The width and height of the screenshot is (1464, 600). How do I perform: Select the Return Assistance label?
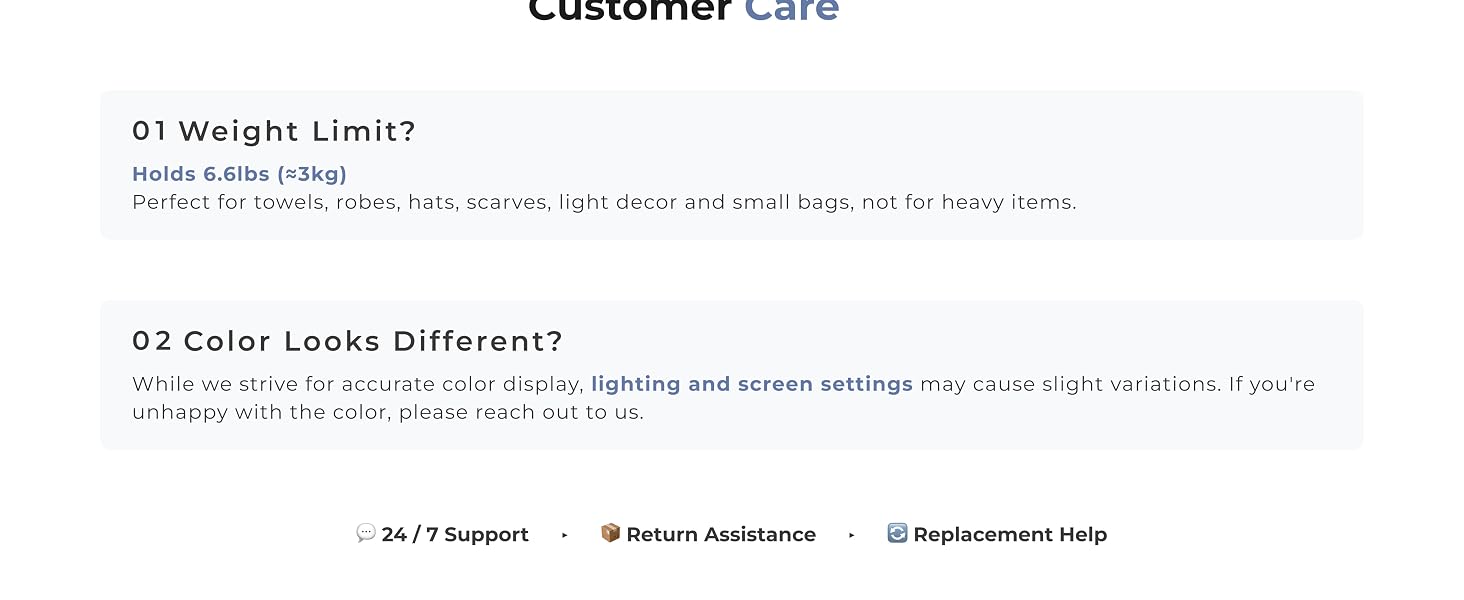(721, 535)
